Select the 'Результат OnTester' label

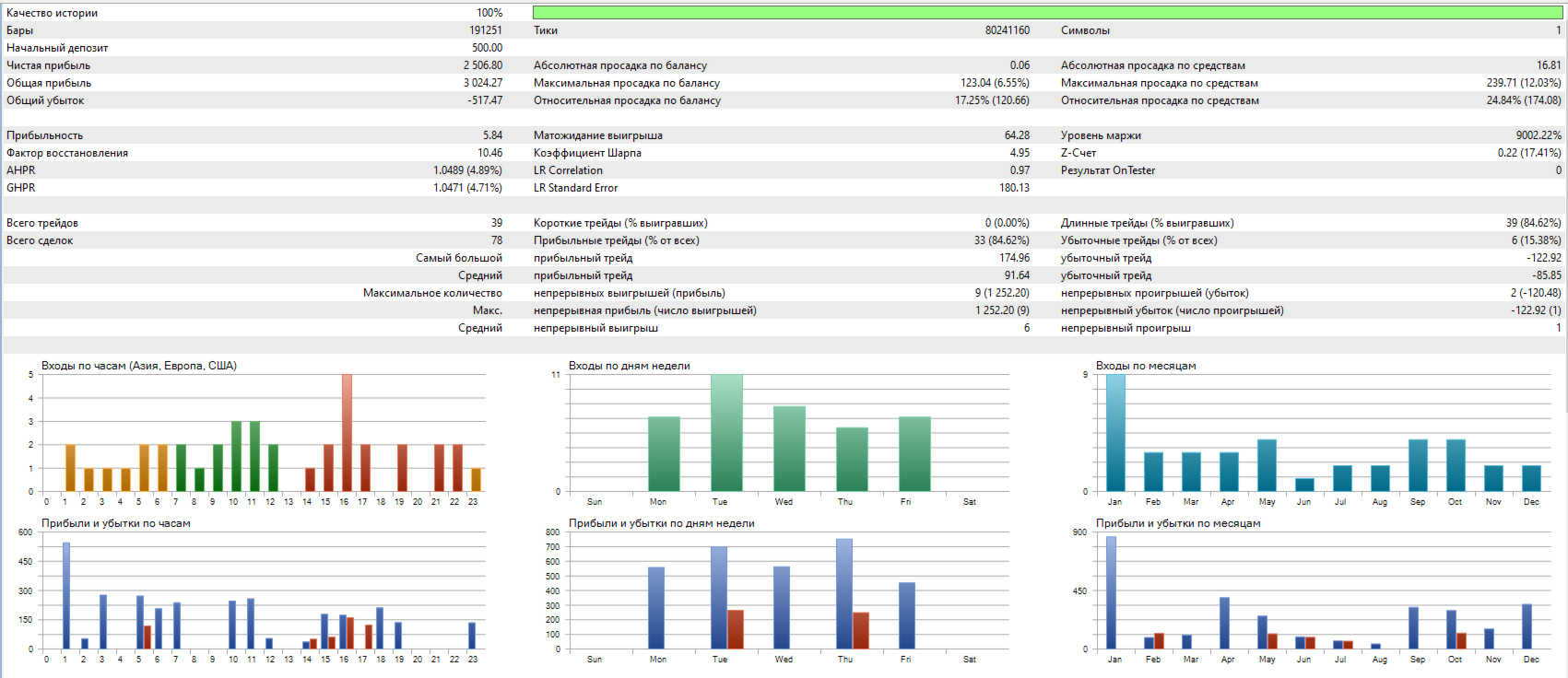[x=1108, y=170]
